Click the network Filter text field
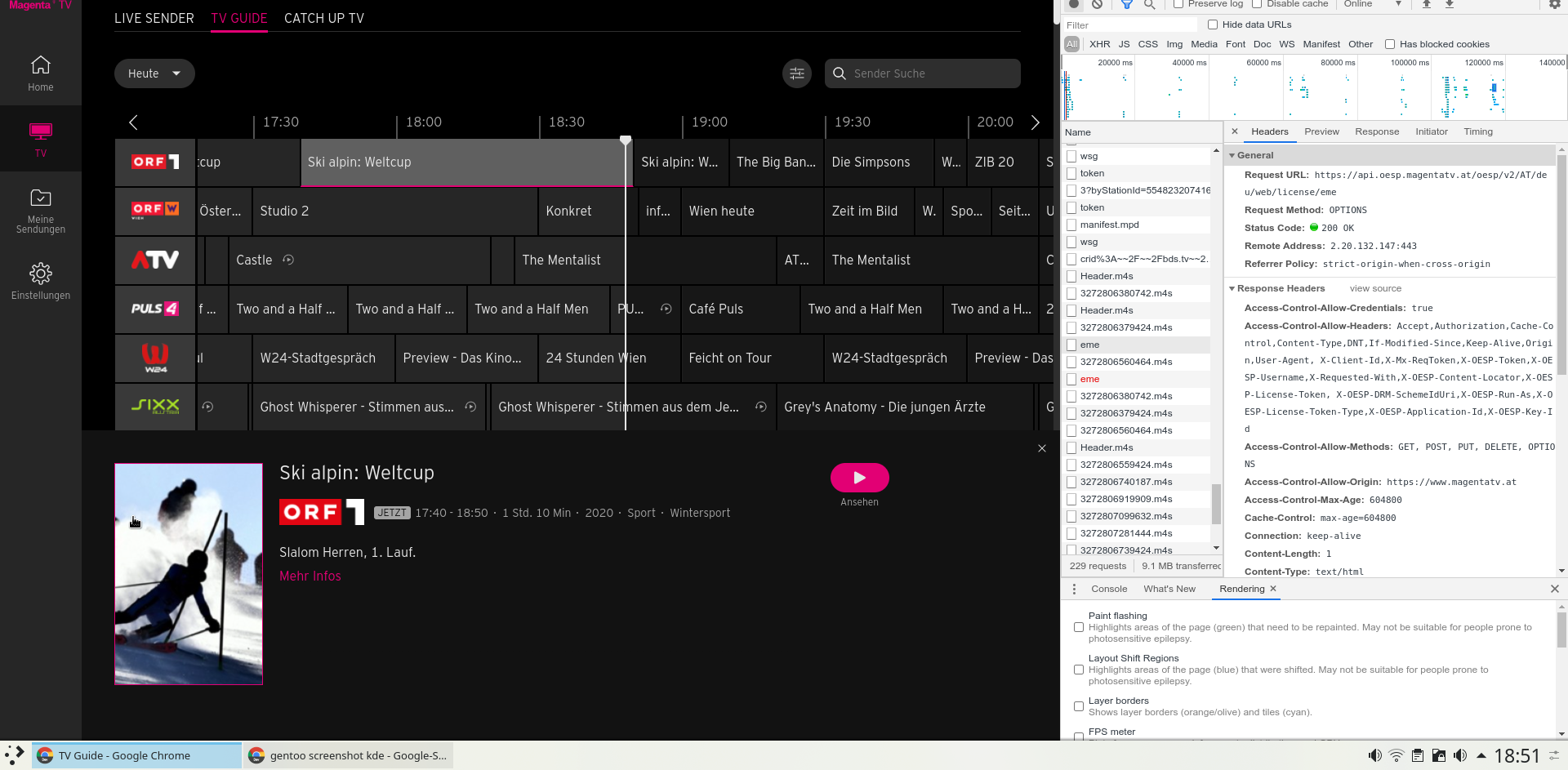 pos(1129,25)
